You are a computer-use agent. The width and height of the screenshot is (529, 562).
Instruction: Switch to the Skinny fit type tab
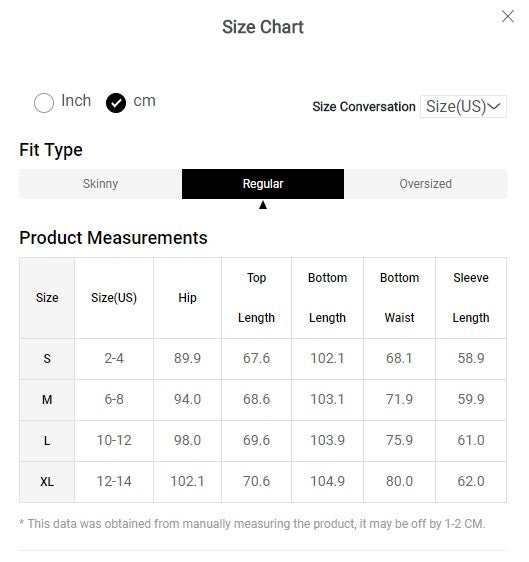(100, 184)
